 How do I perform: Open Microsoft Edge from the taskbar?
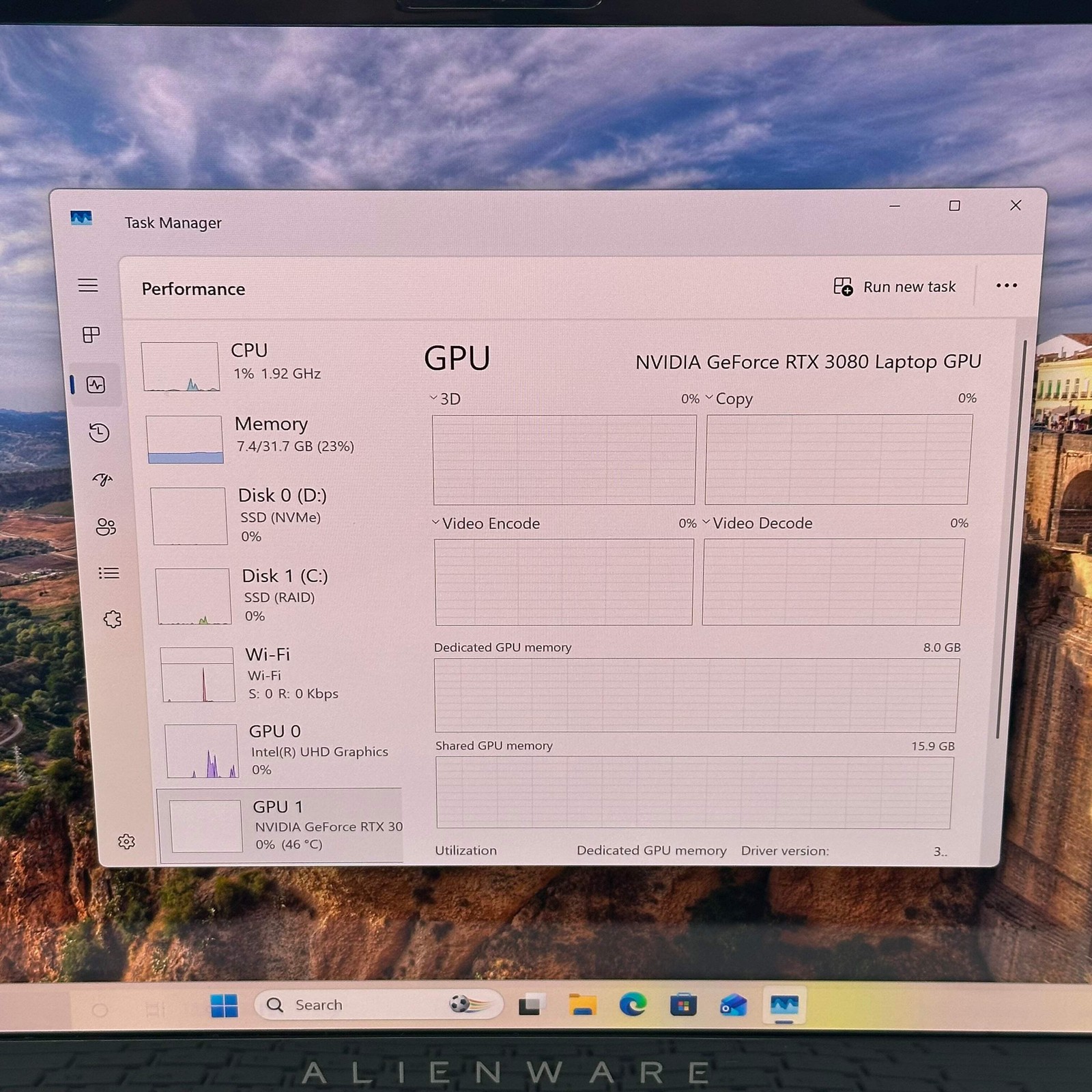633,1005
